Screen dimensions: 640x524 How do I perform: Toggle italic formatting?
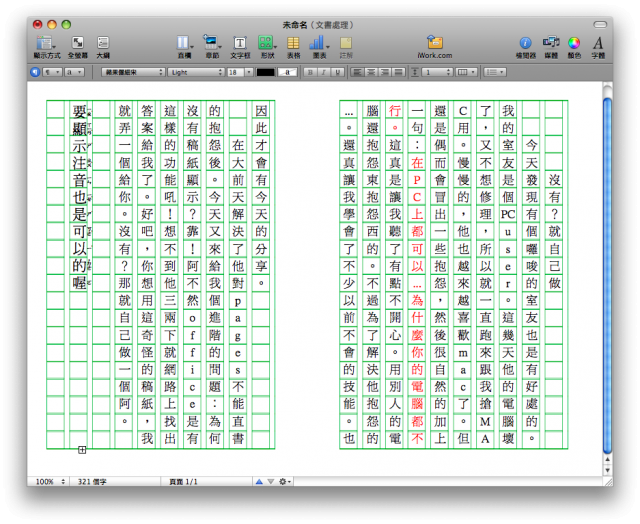tap(324, 72)
